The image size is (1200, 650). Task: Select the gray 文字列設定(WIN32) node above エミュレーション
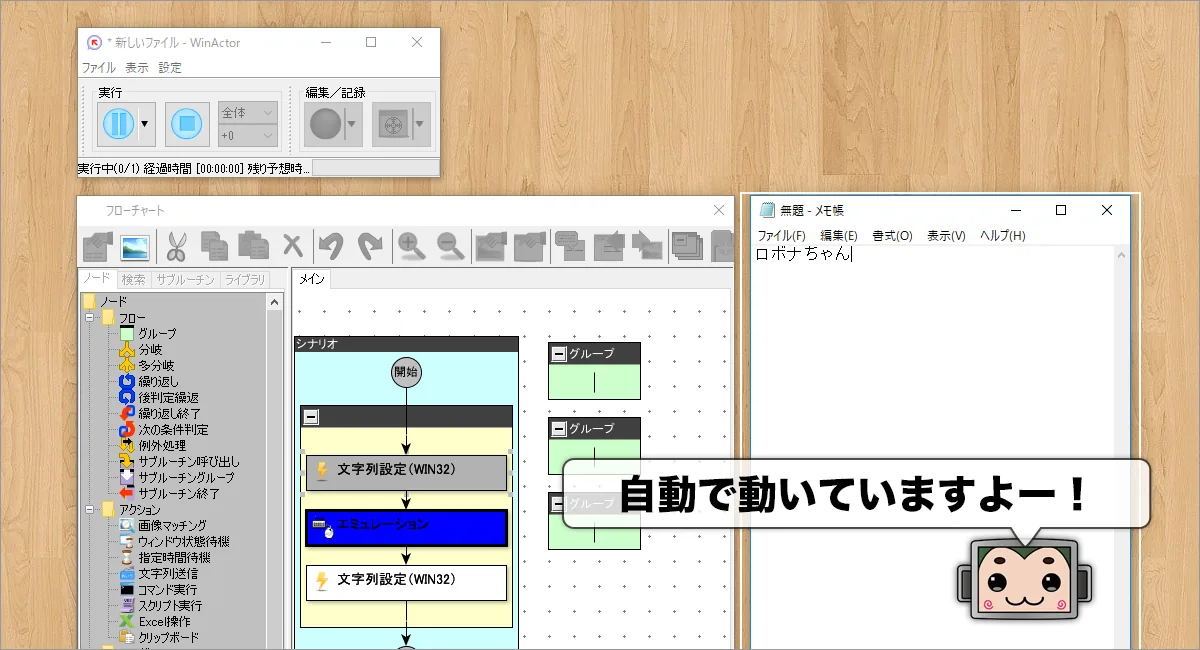407,472
